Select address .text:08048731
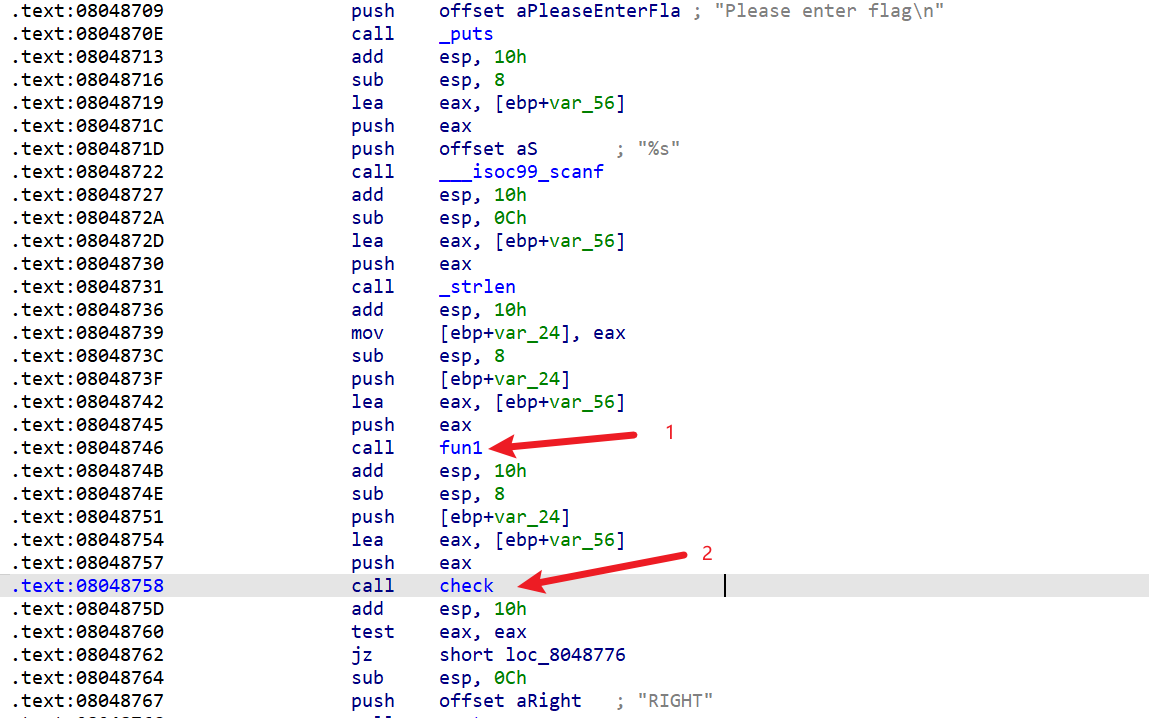Screen dimensions: 1149x718 (x=87, y=286)
